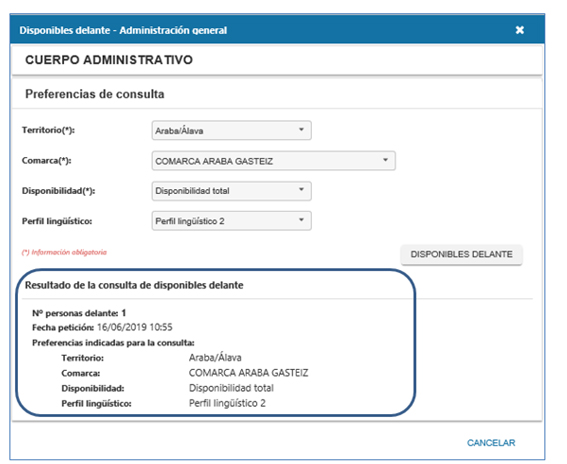Click the Territorio(*) field label
Image resolution: width=567 pixels, height=464 pixels.
(x=48, y=130)
